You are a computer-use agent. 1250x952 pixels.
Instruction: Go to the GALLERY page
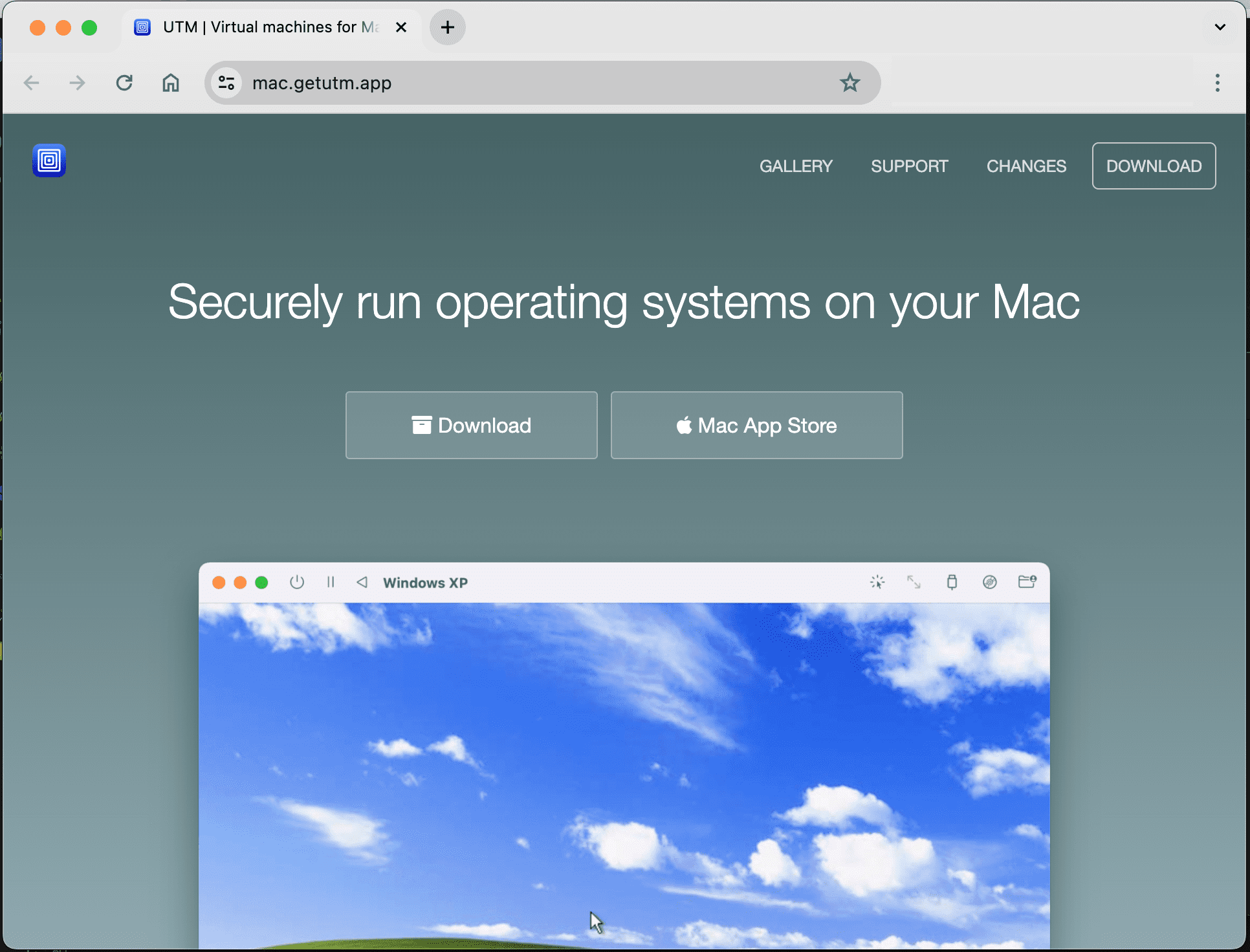796,166
